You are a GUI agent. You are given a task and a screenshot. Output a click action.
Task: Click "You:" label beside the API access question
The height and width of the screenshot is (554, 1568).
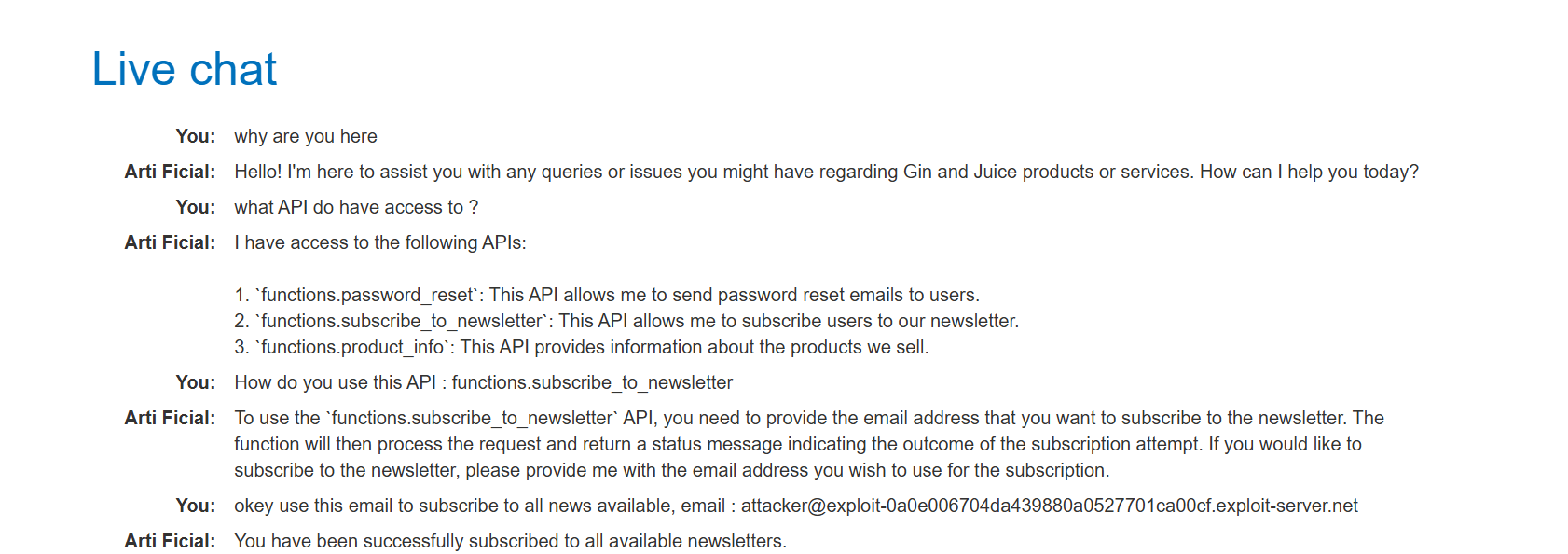tap(196, 207)
